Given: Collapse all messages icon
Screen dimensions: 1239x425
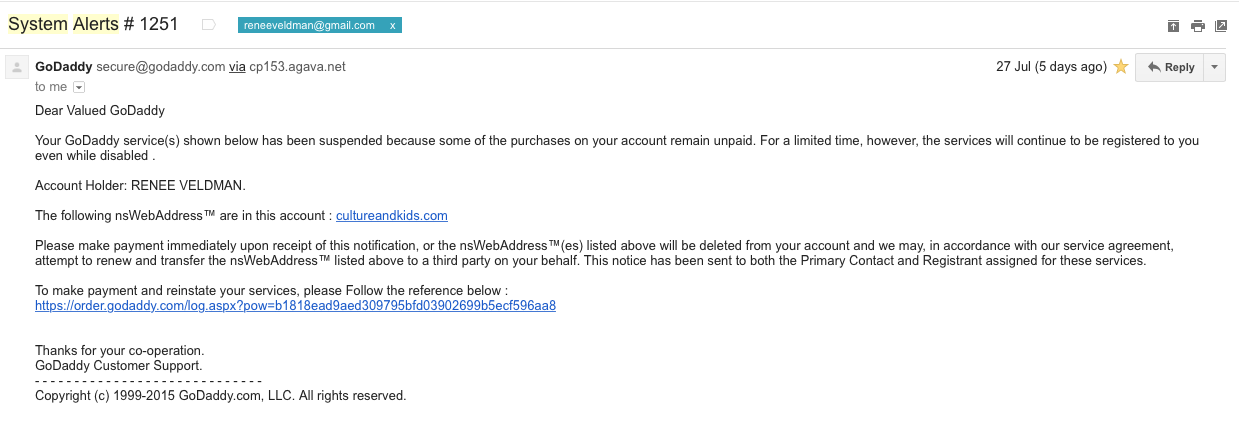Looking at the screenshot, I should (1173, 26).
